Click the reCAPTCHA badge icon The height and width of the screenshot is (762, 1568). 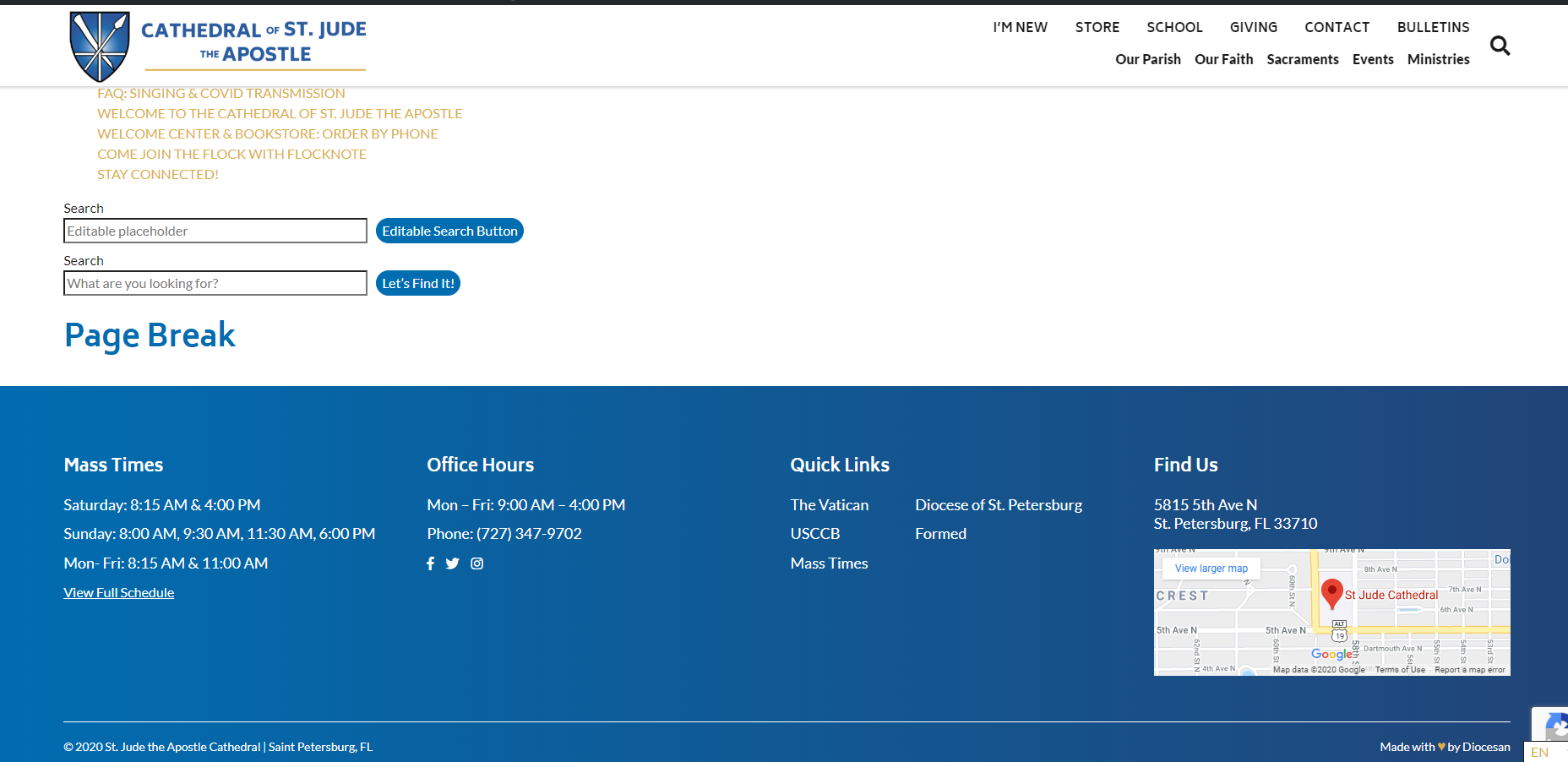(x=1553, y=727)
